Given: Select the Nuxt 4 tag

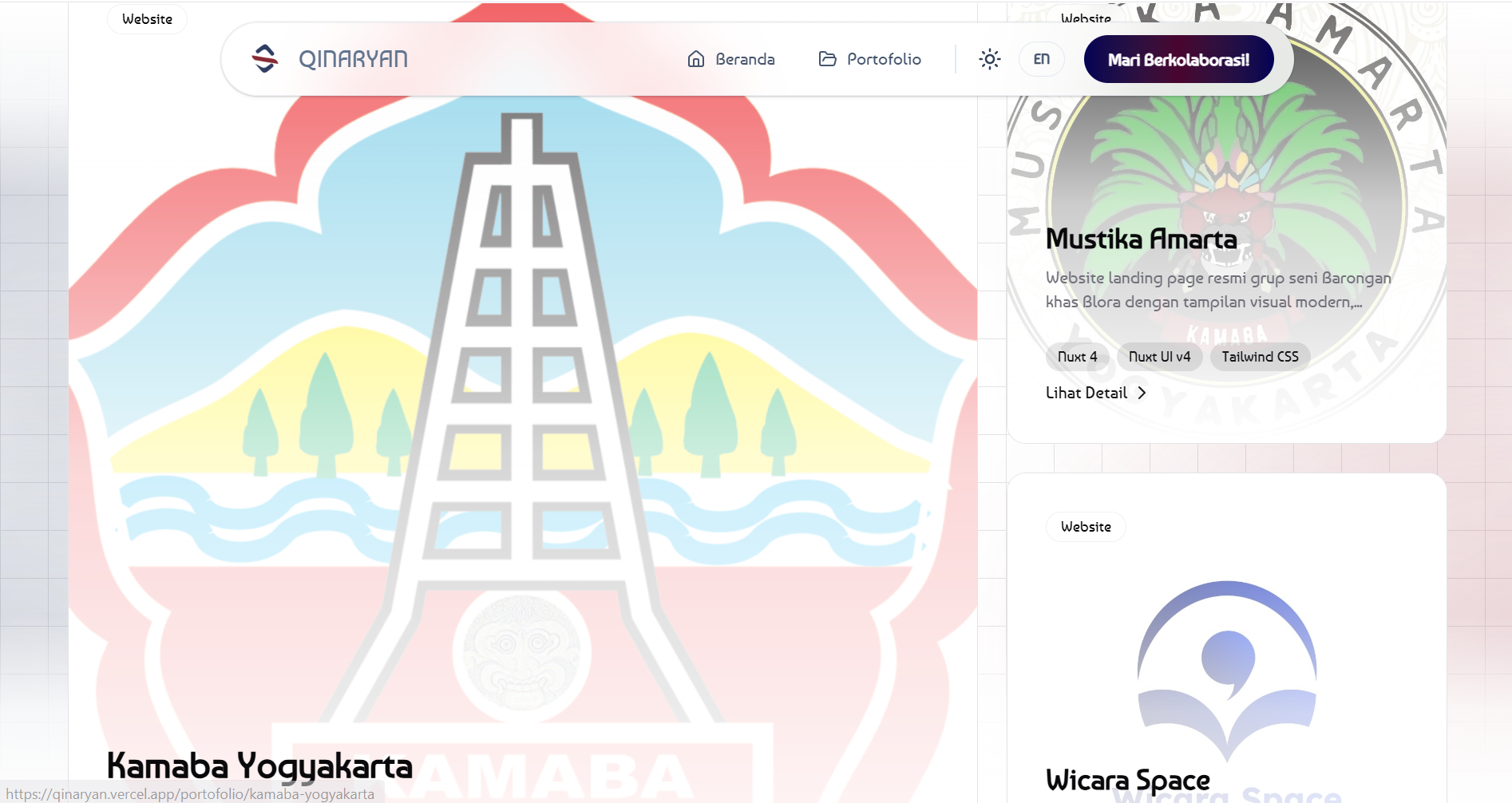Looking at the screenshot, I should pyautogui.click(x=1078, y=357).
